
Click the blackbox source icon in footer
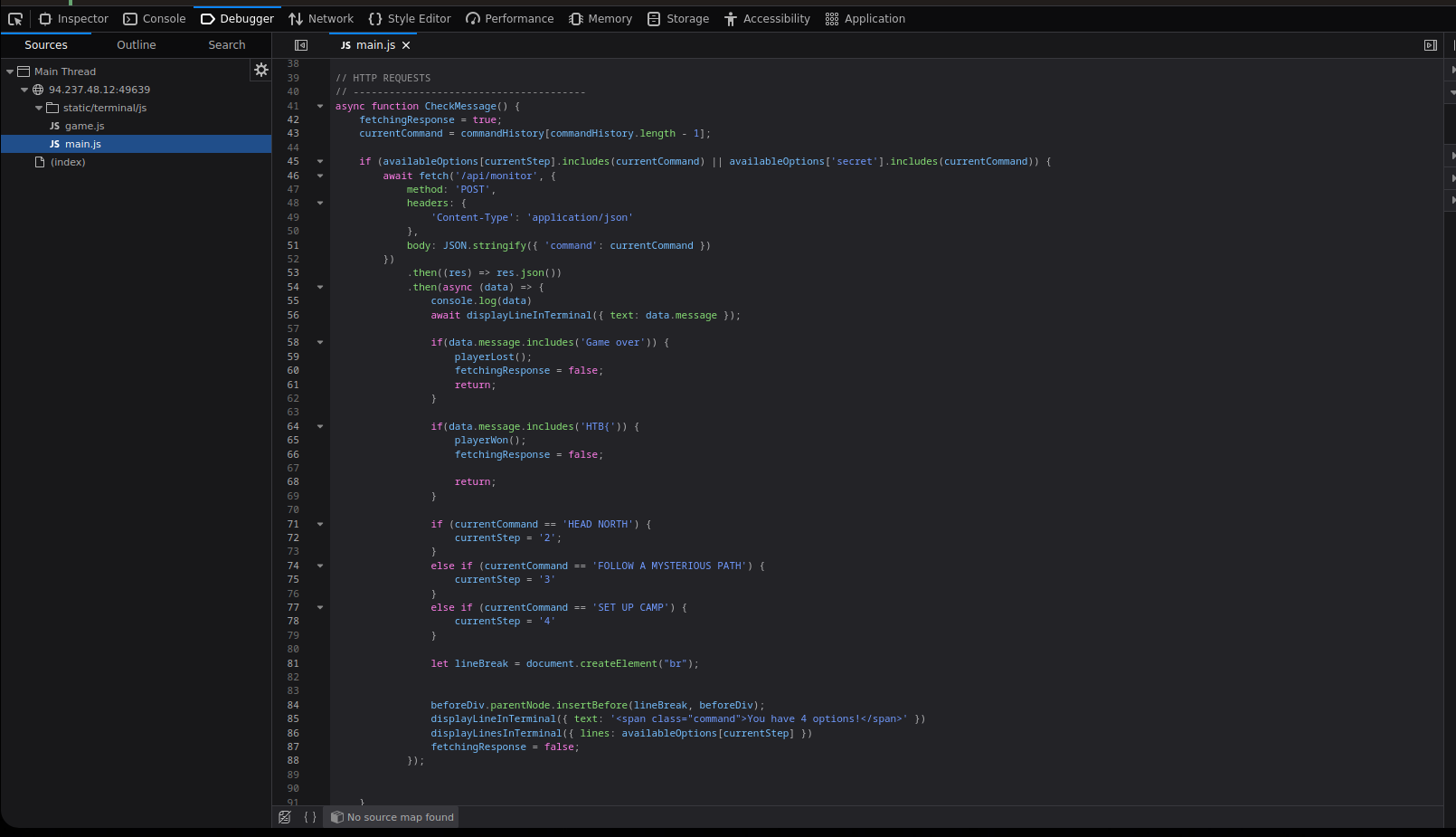click(285, 817)
